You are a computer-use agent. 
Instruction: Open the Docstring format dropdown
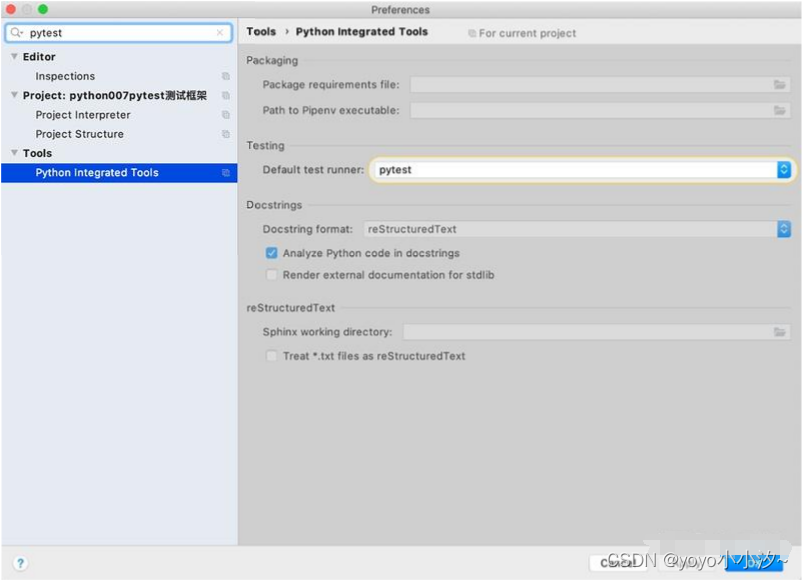click(x=577, y=229)
